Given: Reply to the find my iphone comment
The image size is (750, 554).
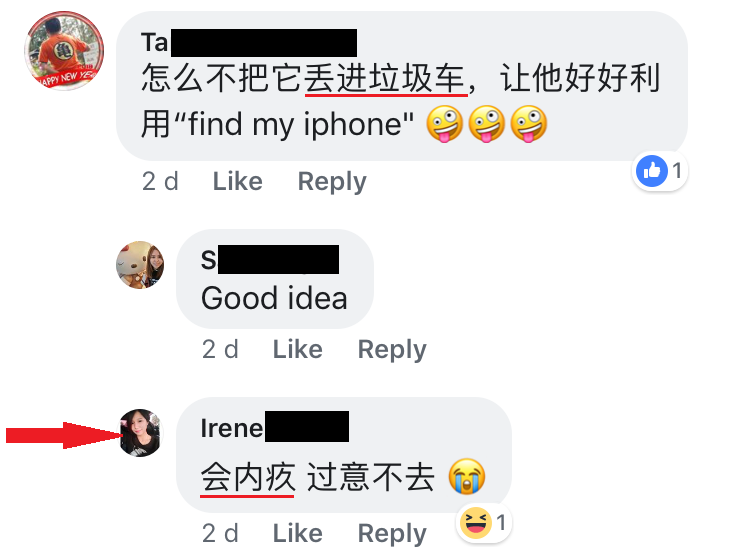Looking at the screenshot, I should tap(332, 182).
